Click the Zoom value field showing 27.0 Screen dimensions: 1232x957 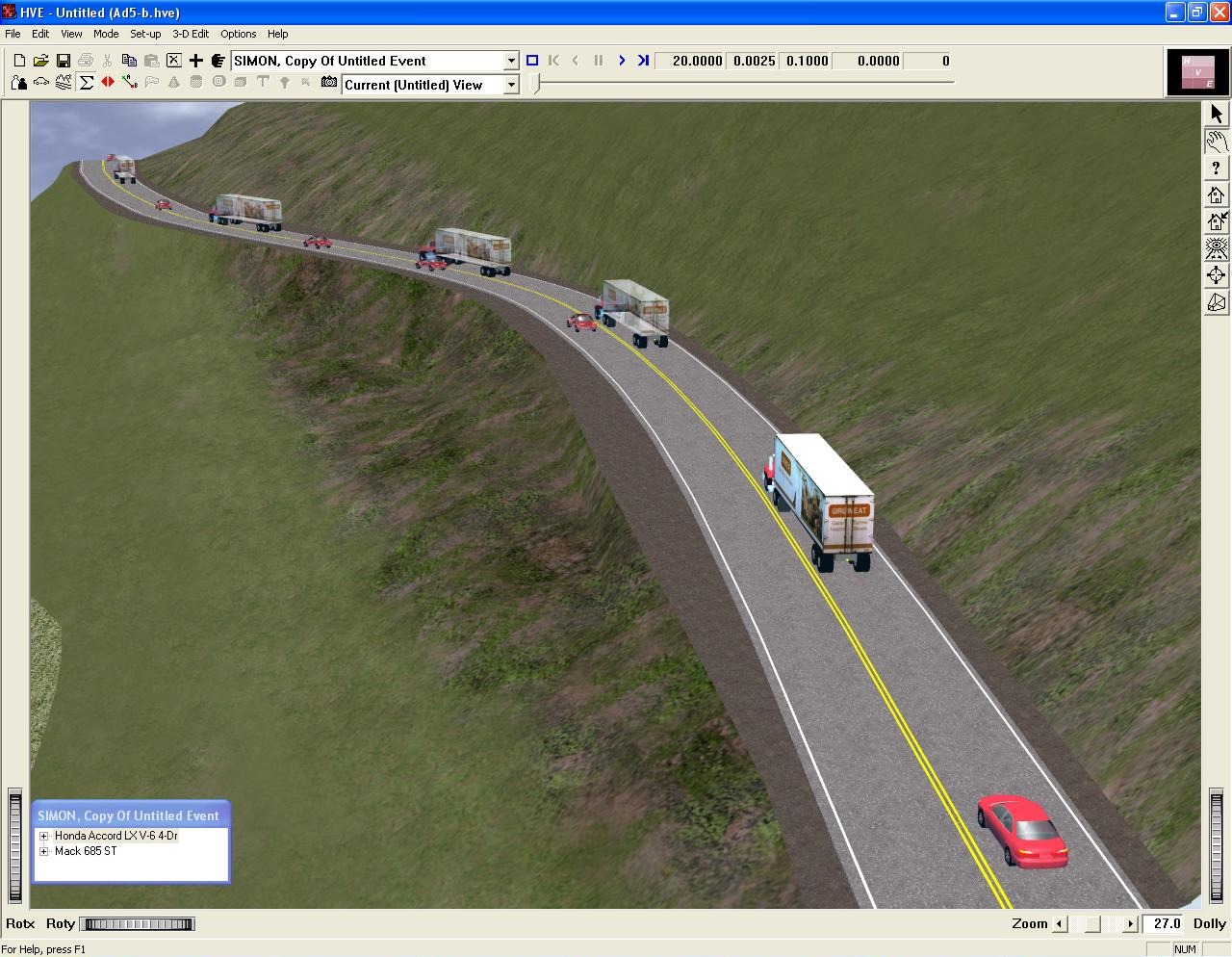[1166, 923]
